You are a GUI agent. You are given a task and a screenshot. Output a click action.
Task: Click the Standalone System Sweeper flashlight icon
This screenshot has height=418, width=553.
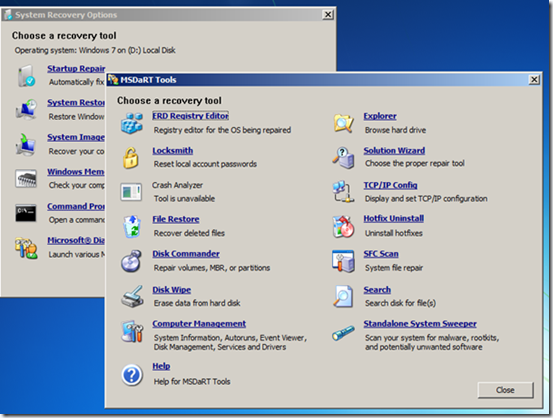point(343,333)
